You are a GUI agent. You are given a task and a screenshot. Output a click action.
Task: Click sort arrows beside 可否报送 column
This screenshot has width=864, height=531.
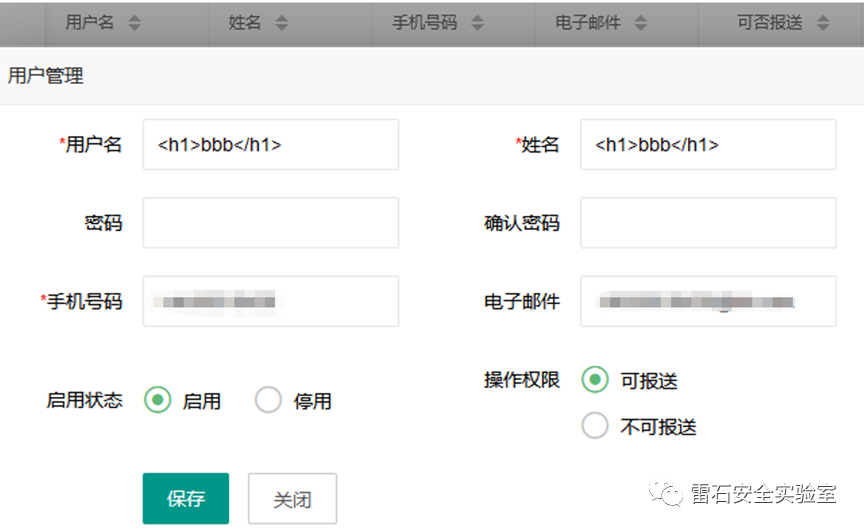click(x=823, y=22)
